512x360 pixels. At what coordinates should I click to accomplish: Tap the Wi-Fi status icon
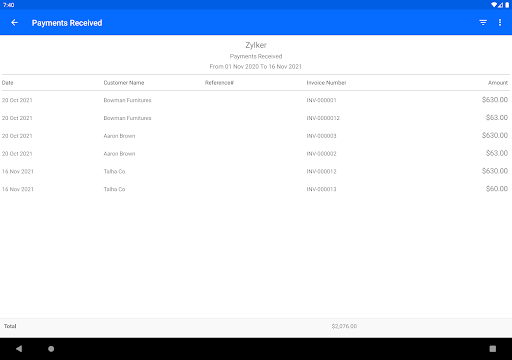494,5
